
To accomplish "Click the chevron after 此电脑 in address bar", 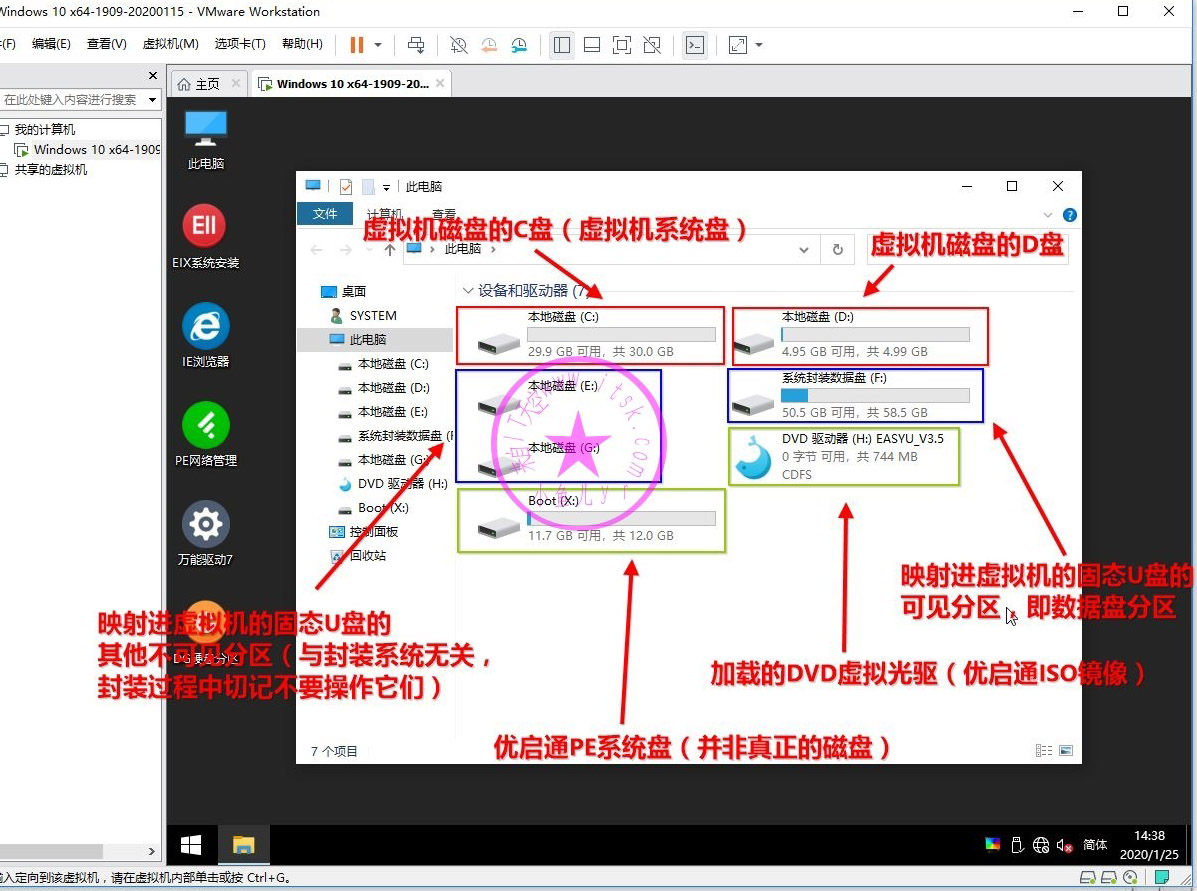I will [x=493, y=249].
